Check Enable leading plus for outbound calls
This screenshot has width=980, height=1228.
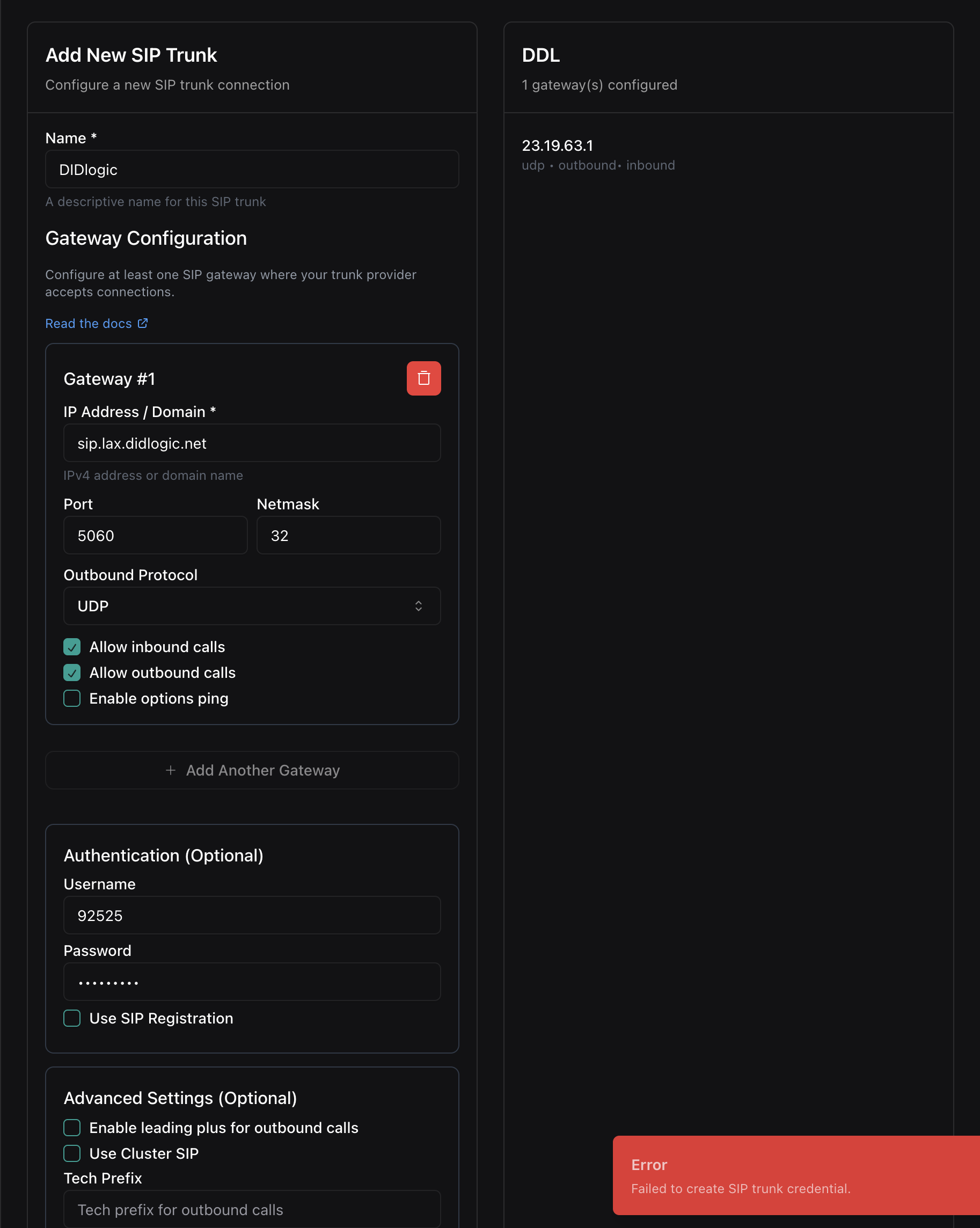[x=72, y=1127]
